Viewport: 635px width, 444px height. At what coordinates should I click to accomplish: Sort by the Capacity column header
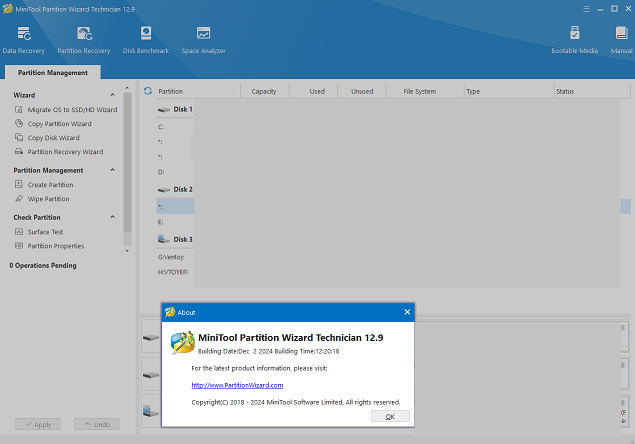coord(264,91)
